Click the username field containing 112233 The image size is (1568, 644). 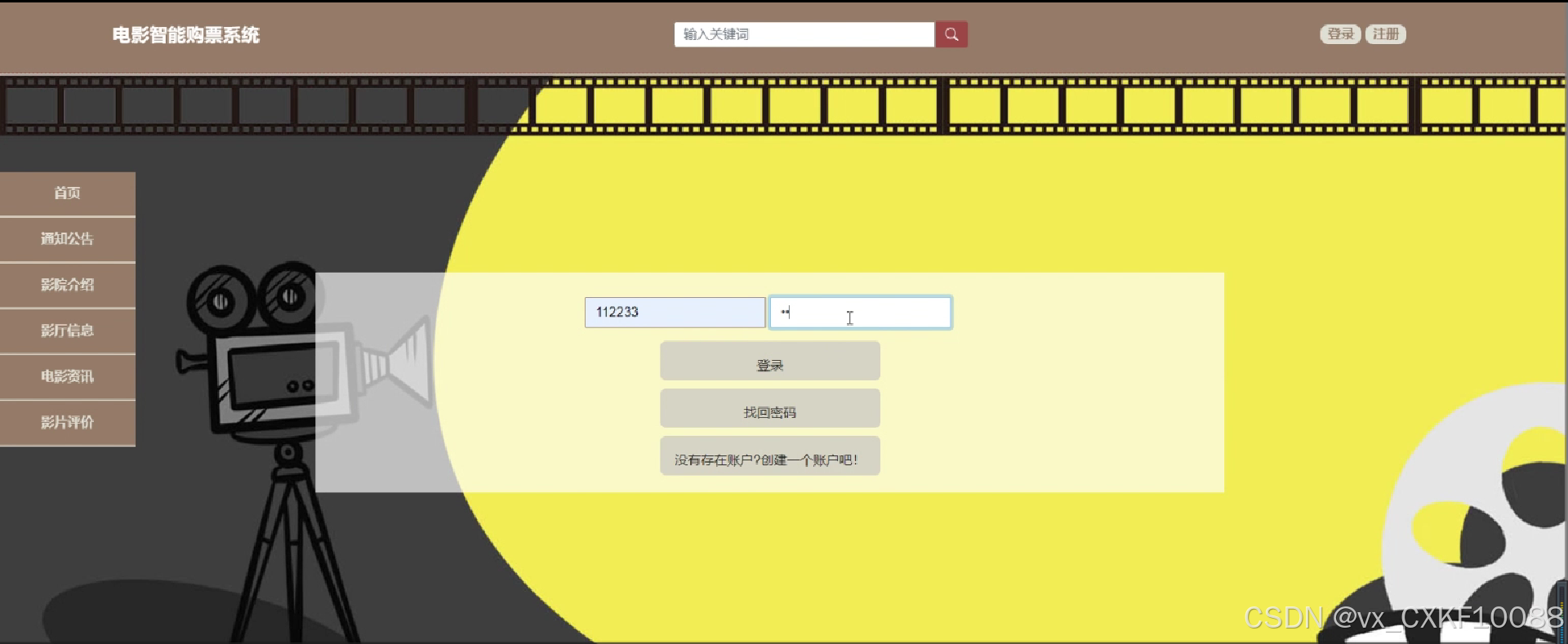click(675, 313)
